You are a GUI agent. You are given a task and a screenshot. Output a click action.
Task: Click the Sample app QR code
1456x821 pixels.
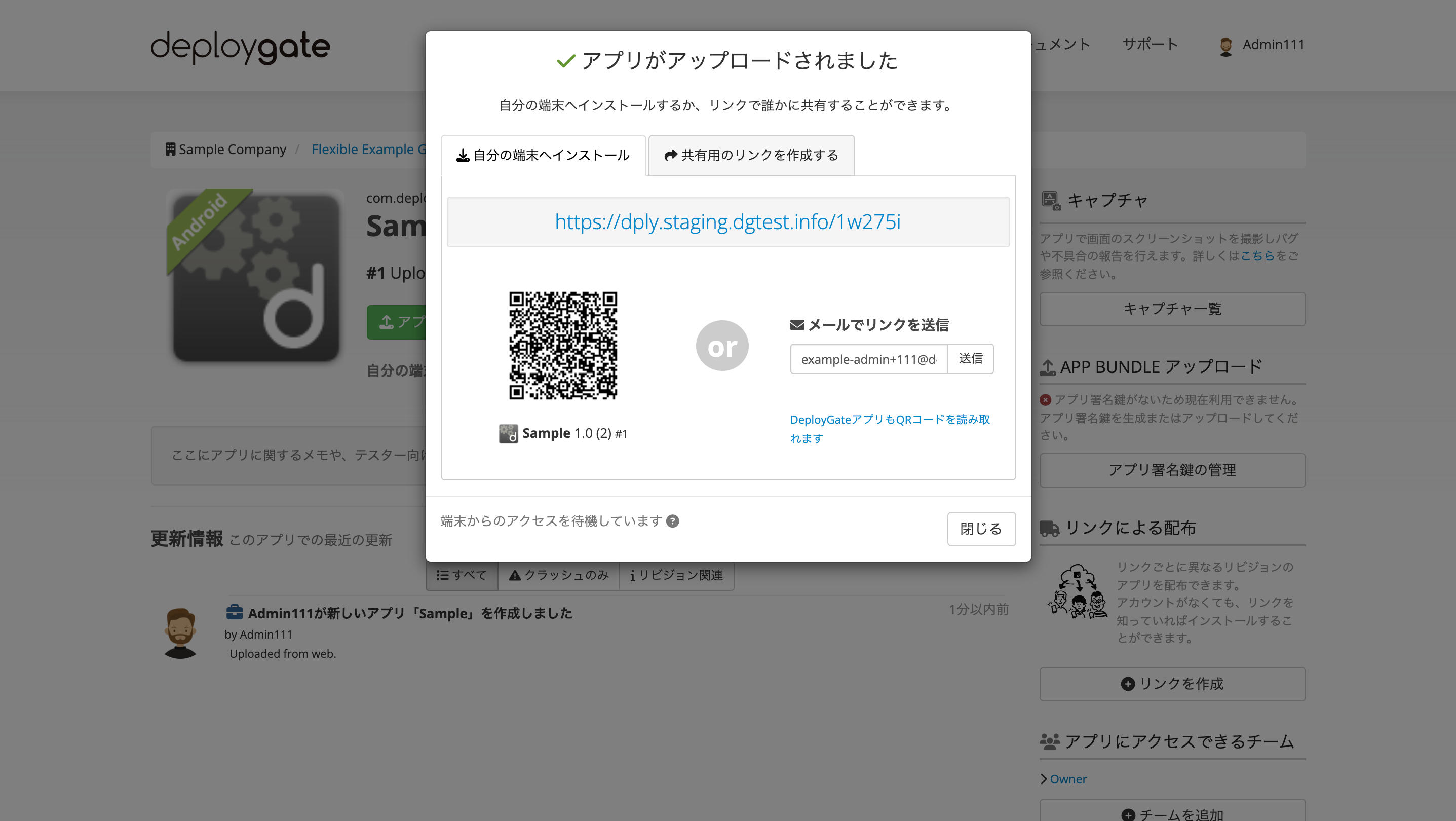pyautogui.click(x=563, y=346)
